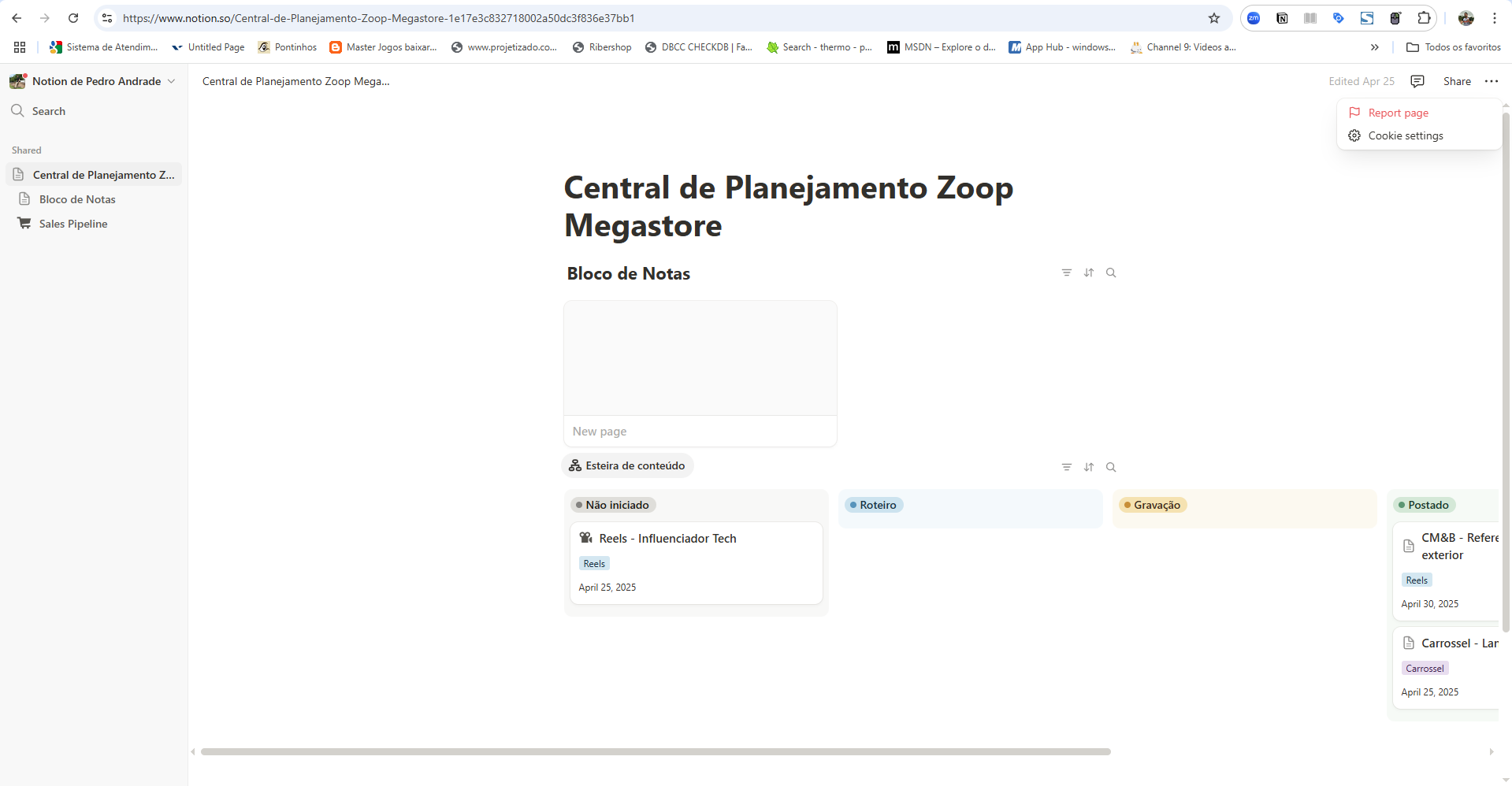The width and height of the screenshot is (1512, 786).
Task: Open the Notion page three-dot options menu
Action: coord(1492,81)
